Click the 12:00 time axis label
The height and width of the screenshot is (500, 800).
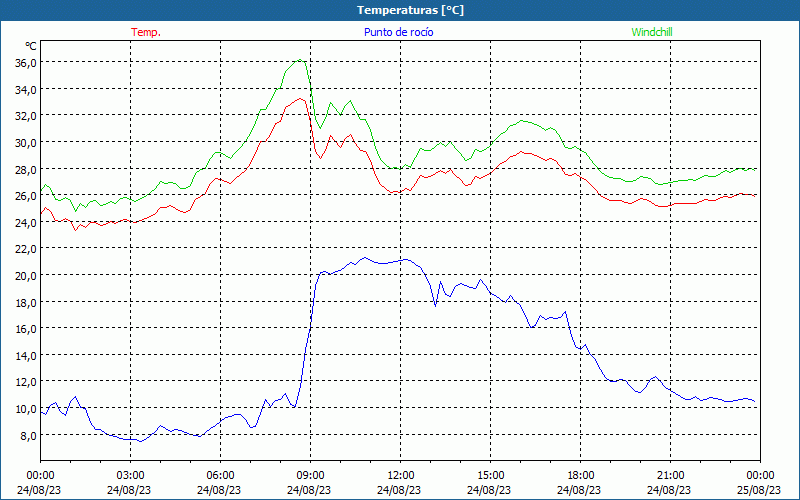click(x=401, y=476)
